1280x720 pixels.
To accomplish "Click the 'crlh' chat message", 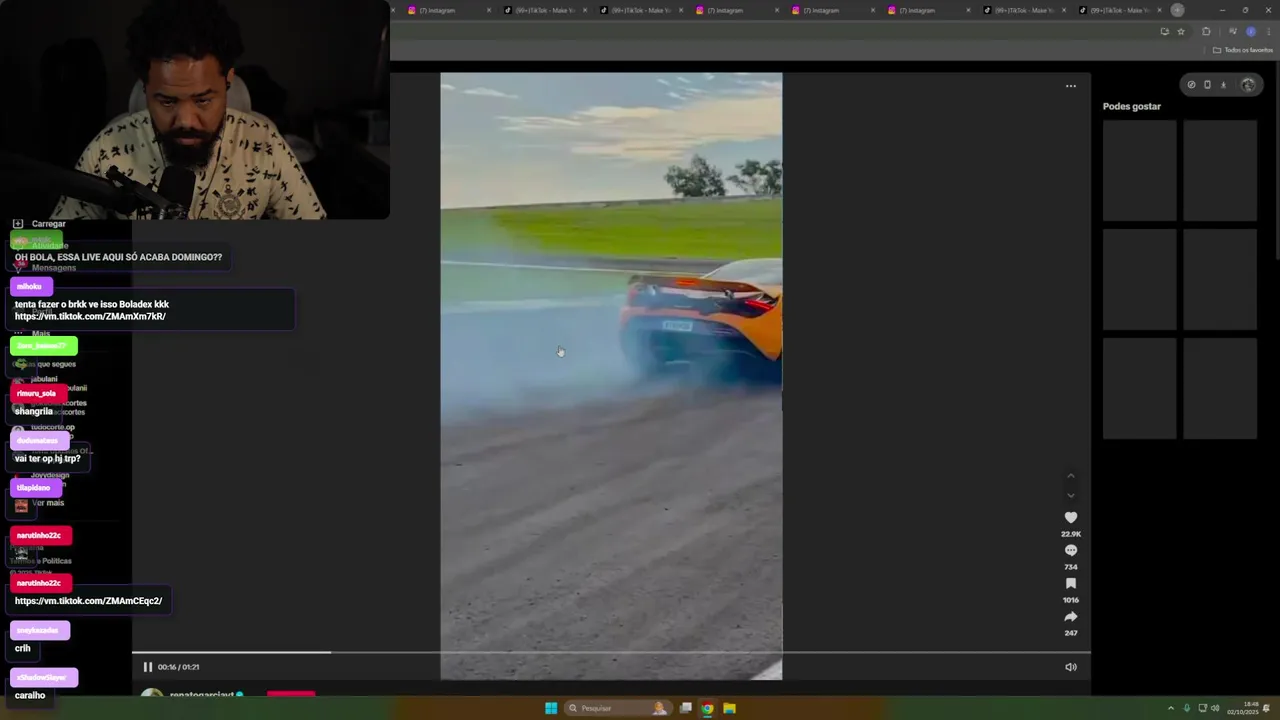I will pos(22,648).
